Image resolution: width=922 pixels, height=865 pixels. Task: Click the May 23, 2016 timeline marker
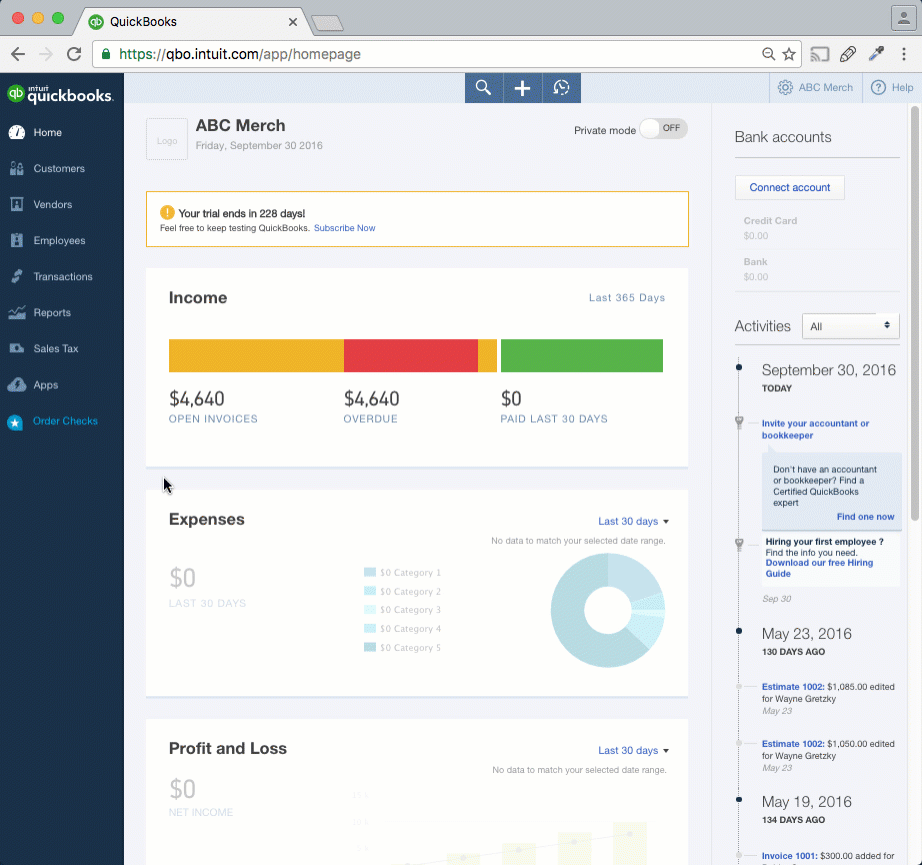click(739, 631)
